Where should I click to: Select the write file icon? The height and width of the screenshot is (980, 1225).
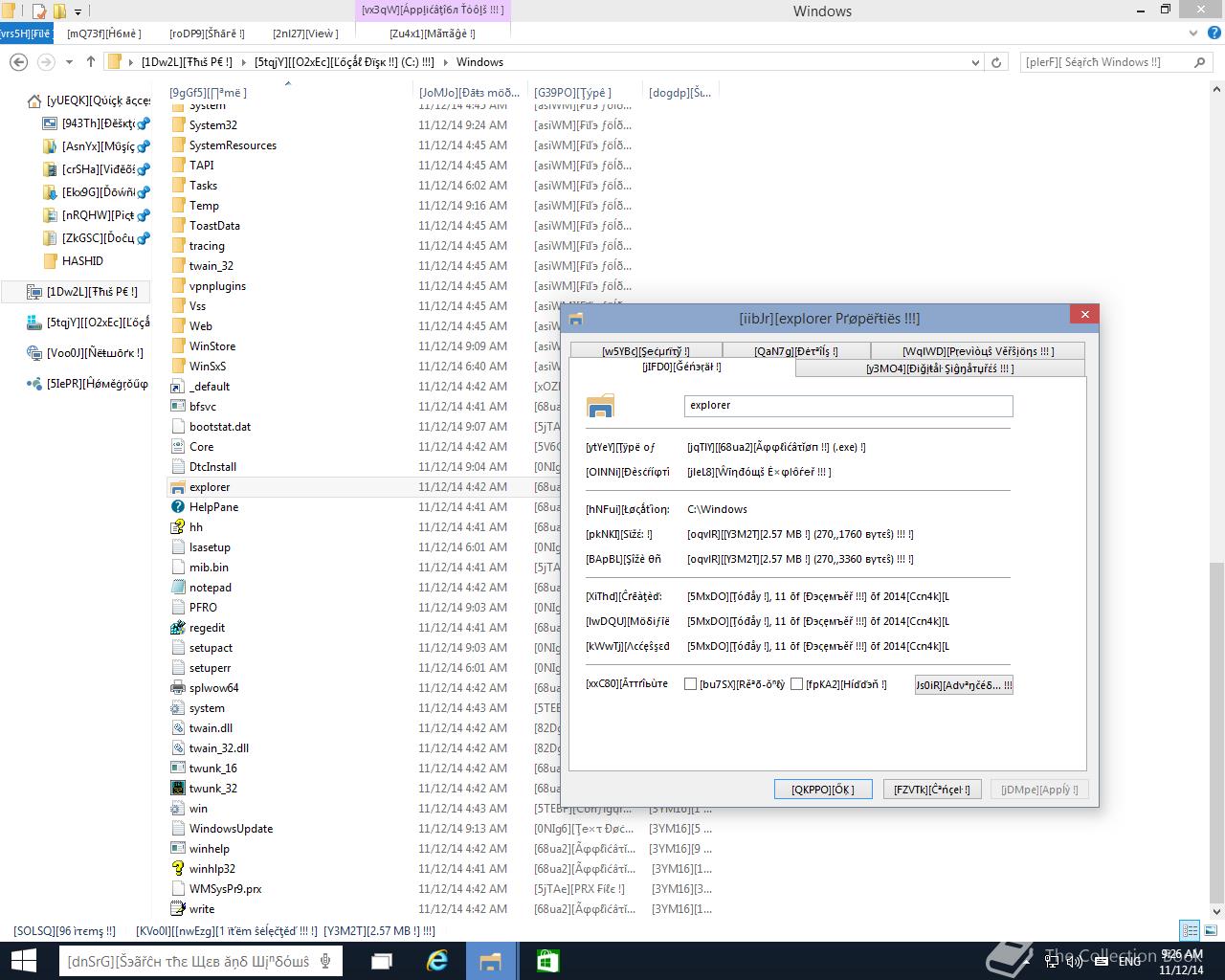177,909
